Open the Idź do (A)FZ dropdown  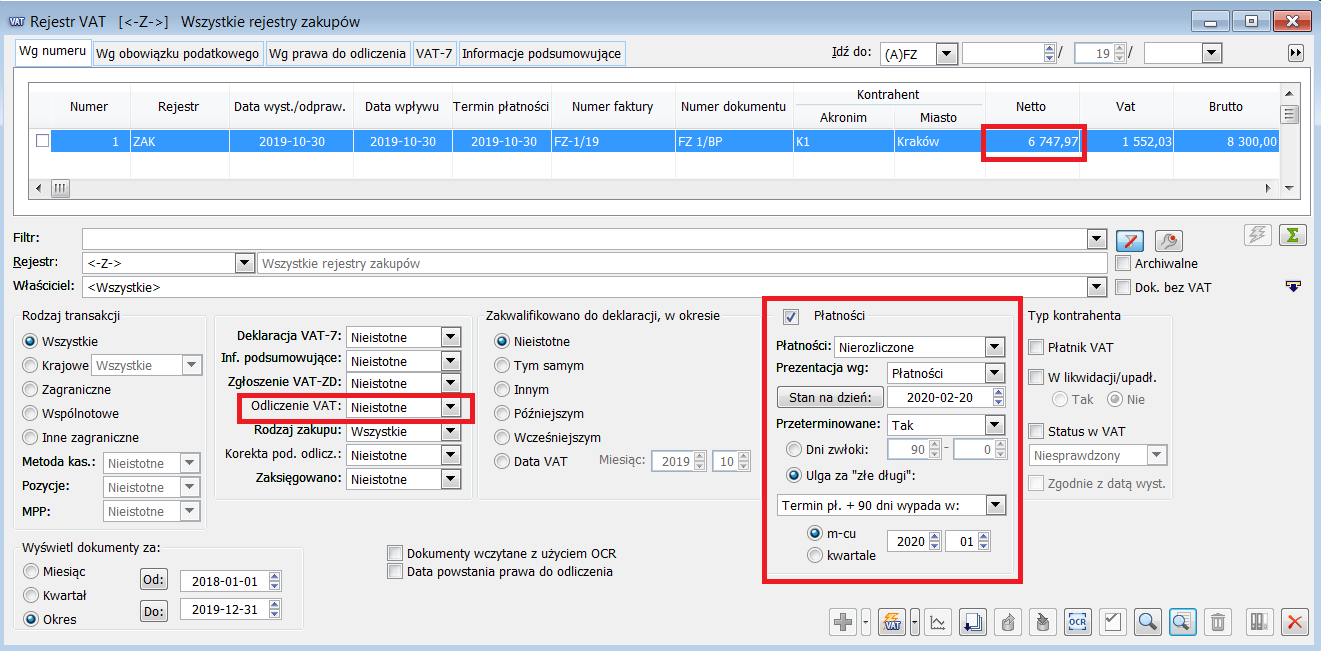click(947, 54)
